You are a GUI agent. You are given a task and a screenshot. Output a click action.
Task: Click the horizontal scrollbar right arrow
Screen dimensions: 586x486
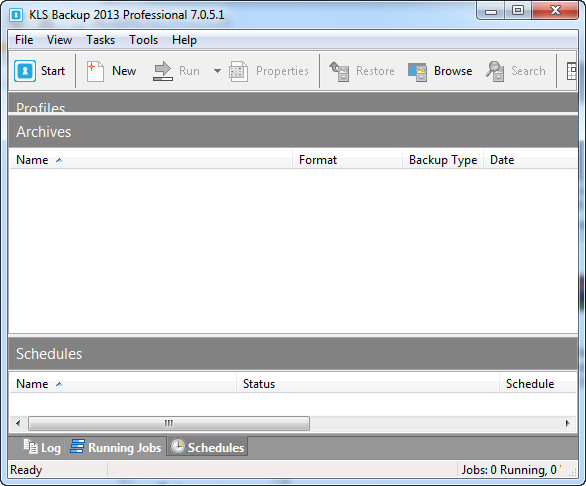[568, 424]
